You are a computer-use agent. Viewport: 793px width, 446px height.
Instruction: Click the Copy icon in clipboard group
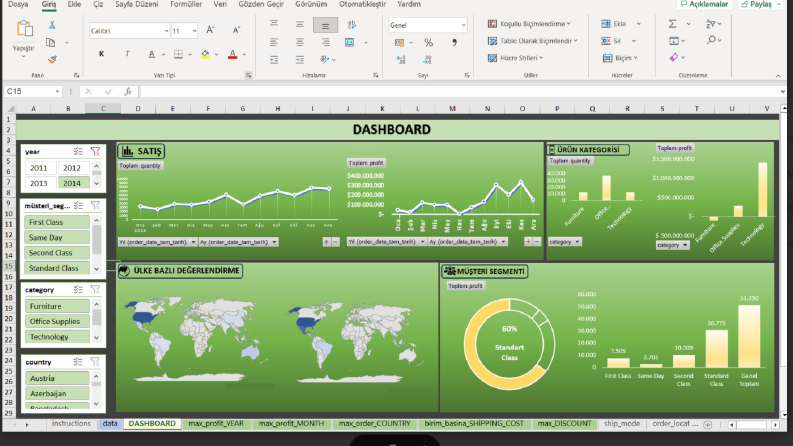point(51,42)
